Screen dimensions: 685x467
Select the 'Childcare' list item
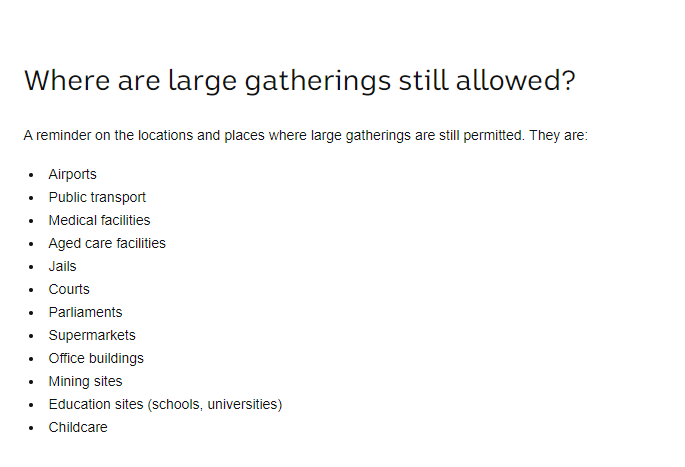[x=78, y=427]
